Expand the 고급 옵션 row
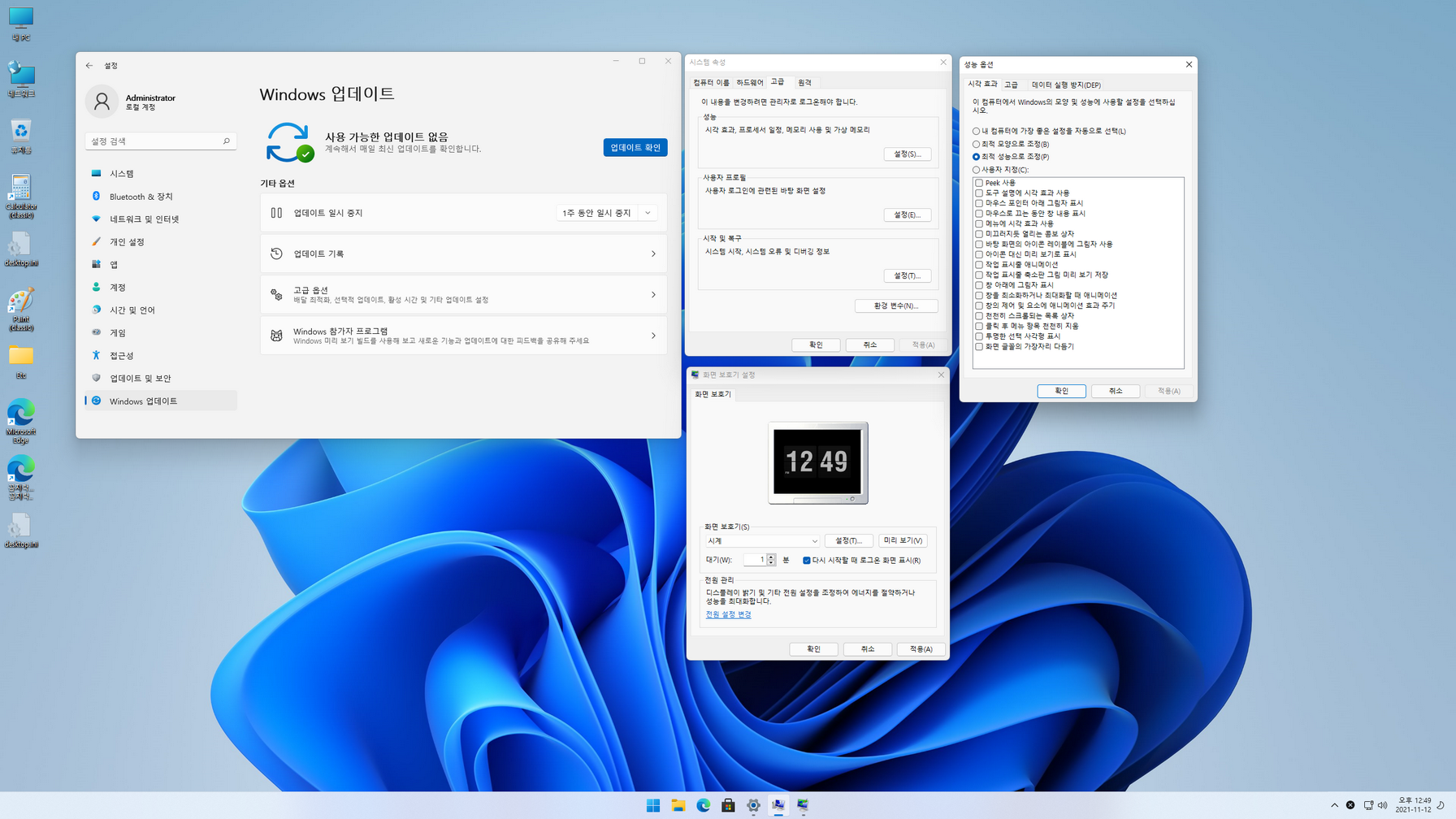Viewport: 1456px width, 819px height. point(463,295)
